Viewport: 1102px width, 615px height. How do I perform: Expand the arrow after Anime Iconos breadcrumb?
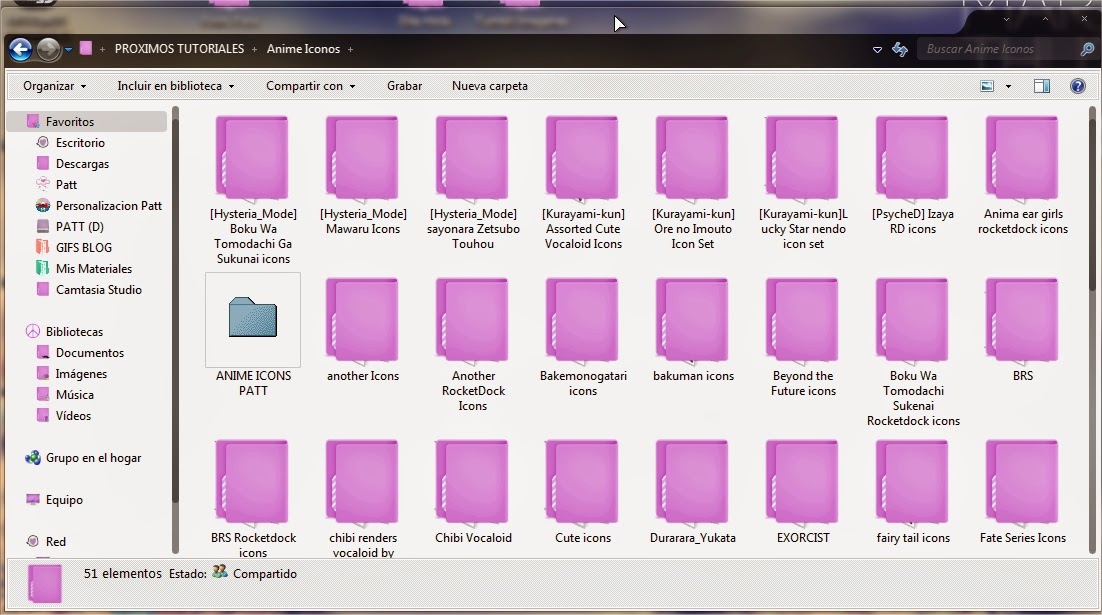pyautogui.click(x=350, y=49)
